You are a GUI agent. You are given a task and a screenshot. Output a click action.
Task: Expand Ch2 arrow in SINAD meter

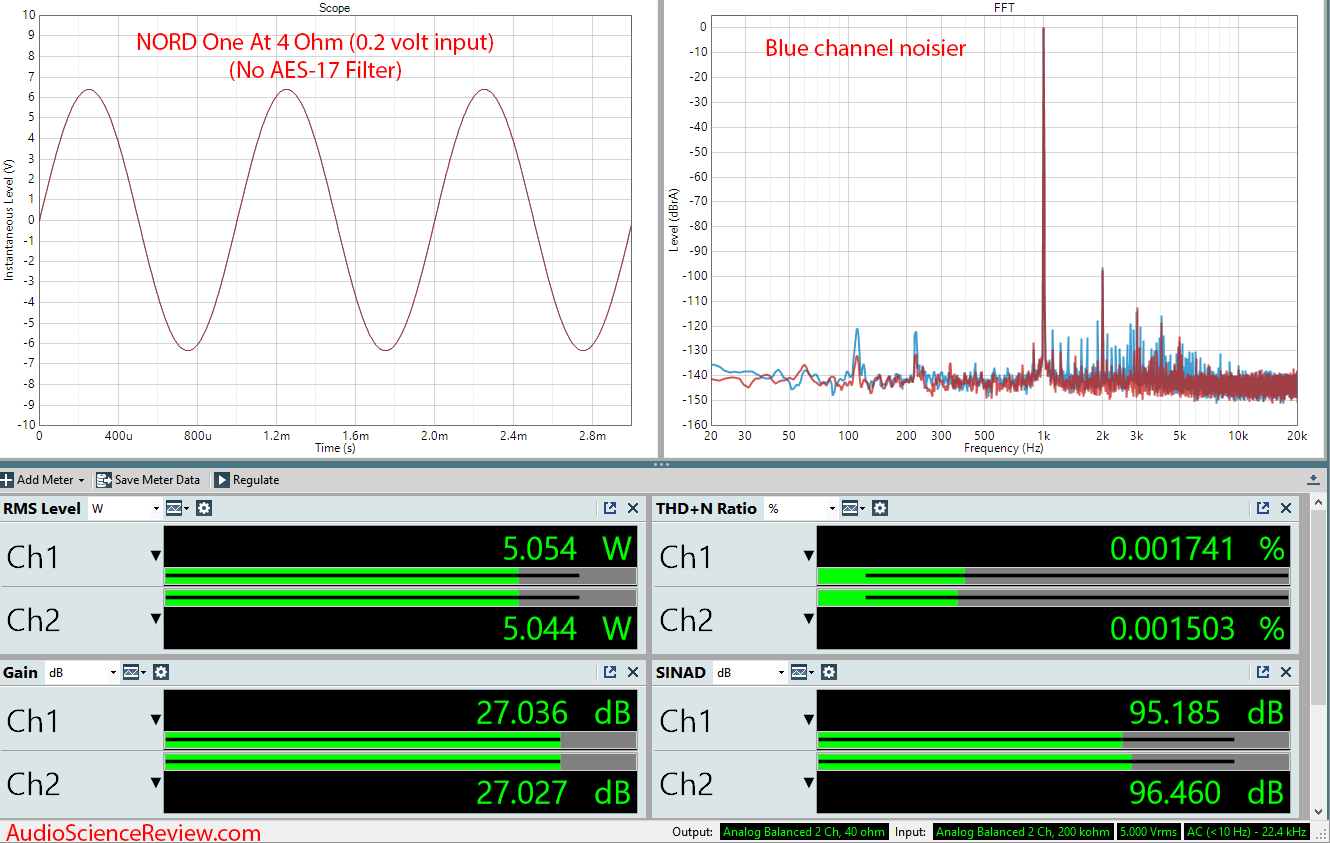808,783
